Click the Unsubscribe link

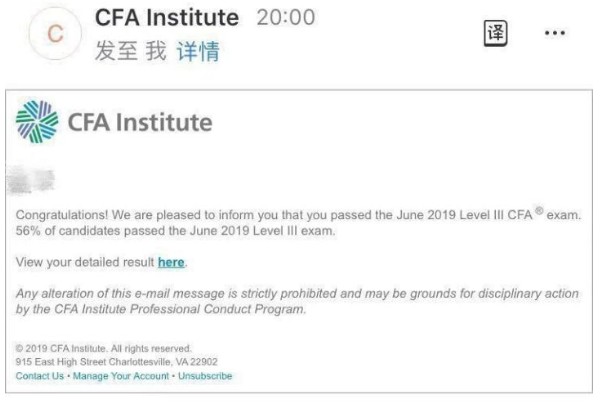(x=203, y=376)
